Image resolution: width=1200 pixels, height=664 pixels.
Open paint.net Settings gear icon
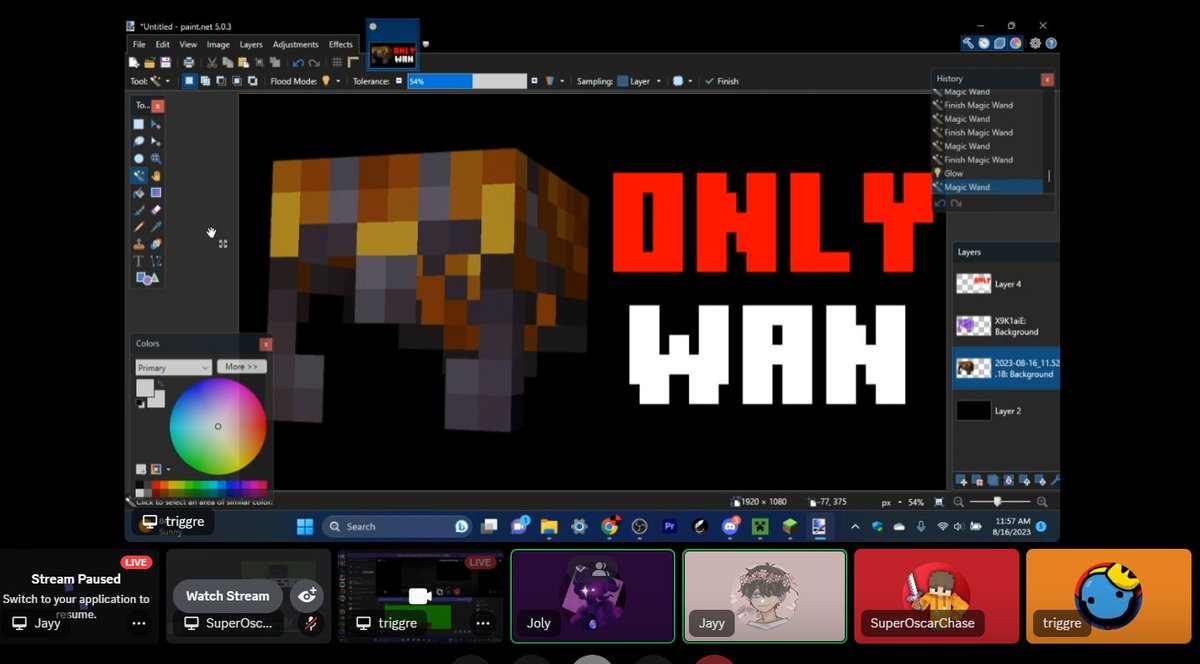coord(1036,43)
